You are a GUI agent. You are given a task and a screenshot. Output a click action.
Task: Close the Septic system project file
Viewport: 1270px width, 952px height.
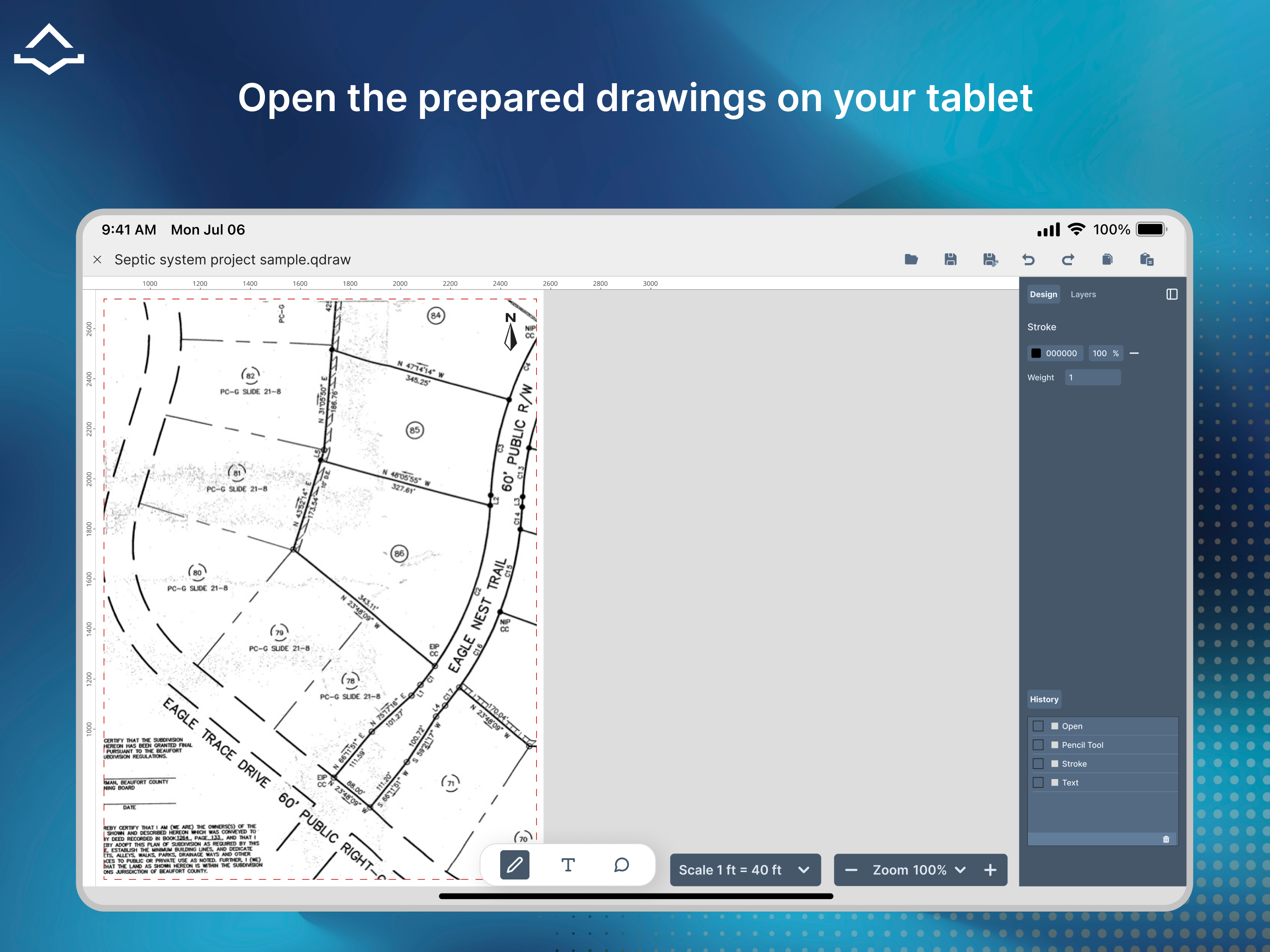point(97,259)
